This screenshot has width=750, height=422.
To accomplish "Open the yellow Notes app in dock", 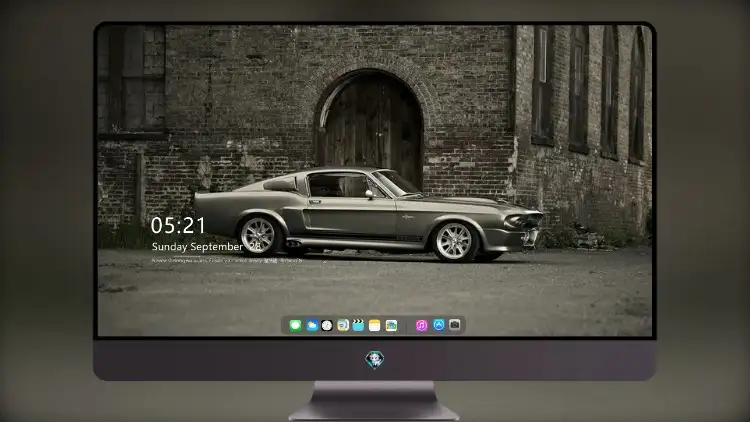I will coord(375,325).
